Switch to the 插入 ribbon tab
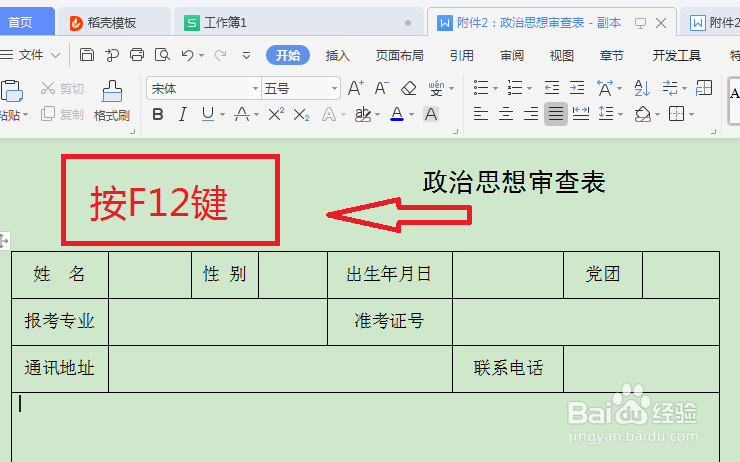Screen dimensions: 740x462 (x=337, y=55)
